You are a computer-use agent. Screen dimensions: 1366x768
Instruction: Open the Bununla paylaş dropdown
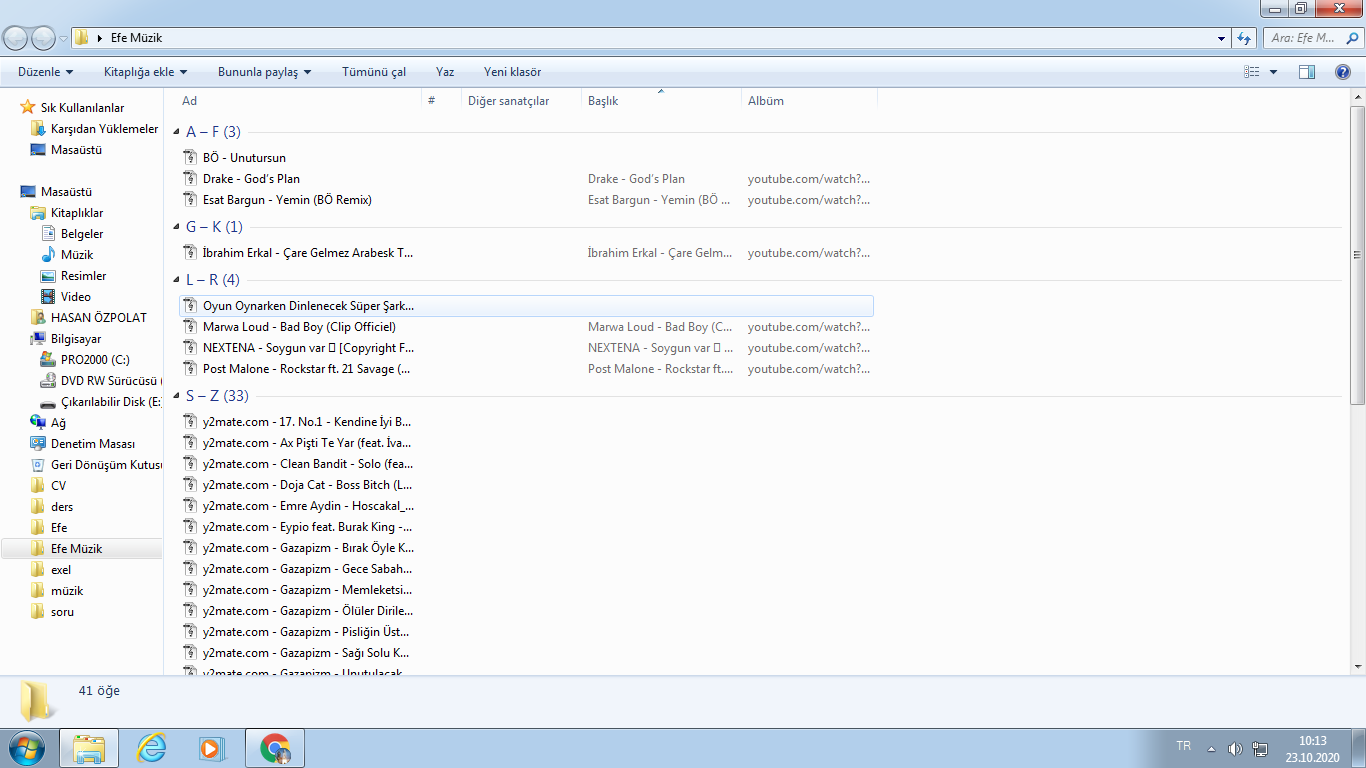pos(264,72)
